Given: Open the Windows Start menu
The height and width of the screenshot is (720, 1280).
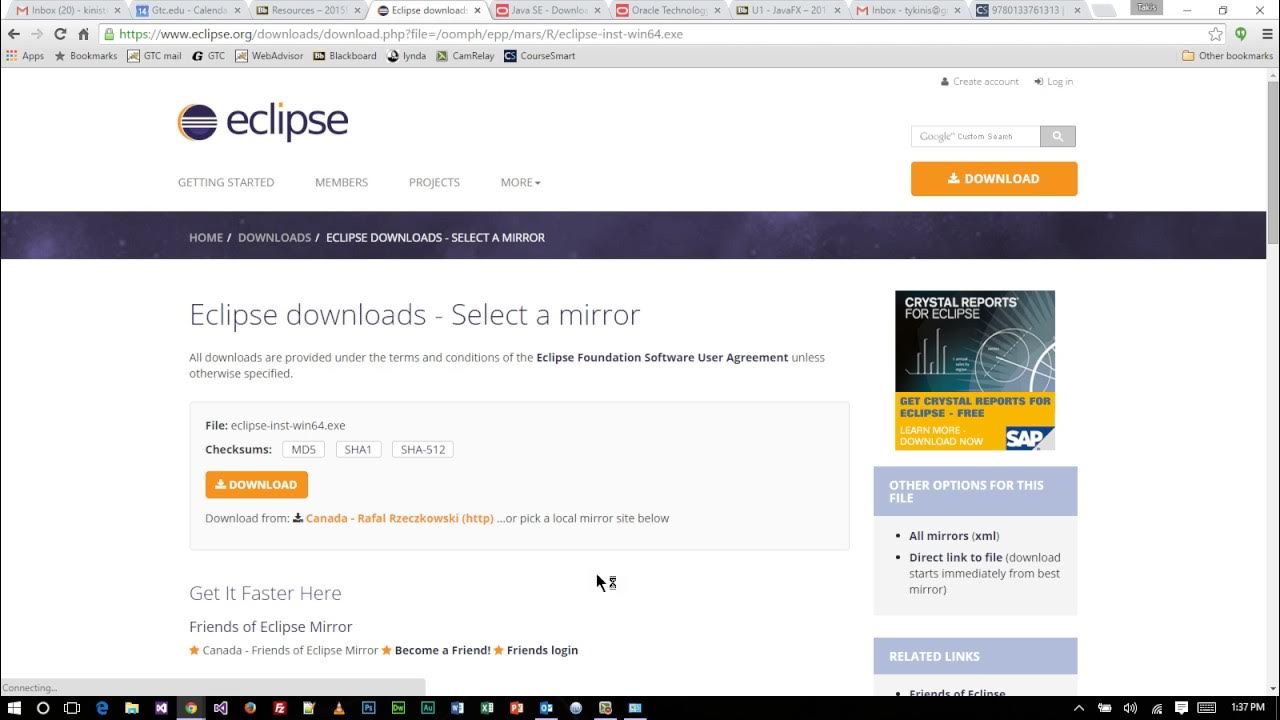Looking at the screenshot, I should (14, 708).
